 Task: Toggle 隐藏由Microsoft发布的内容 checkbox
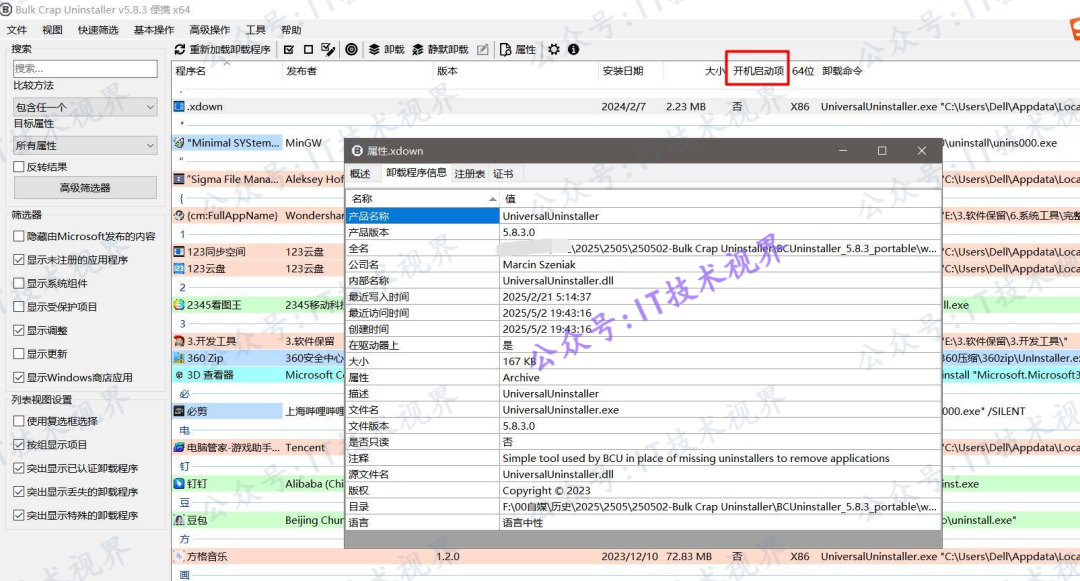coord(19,236)
